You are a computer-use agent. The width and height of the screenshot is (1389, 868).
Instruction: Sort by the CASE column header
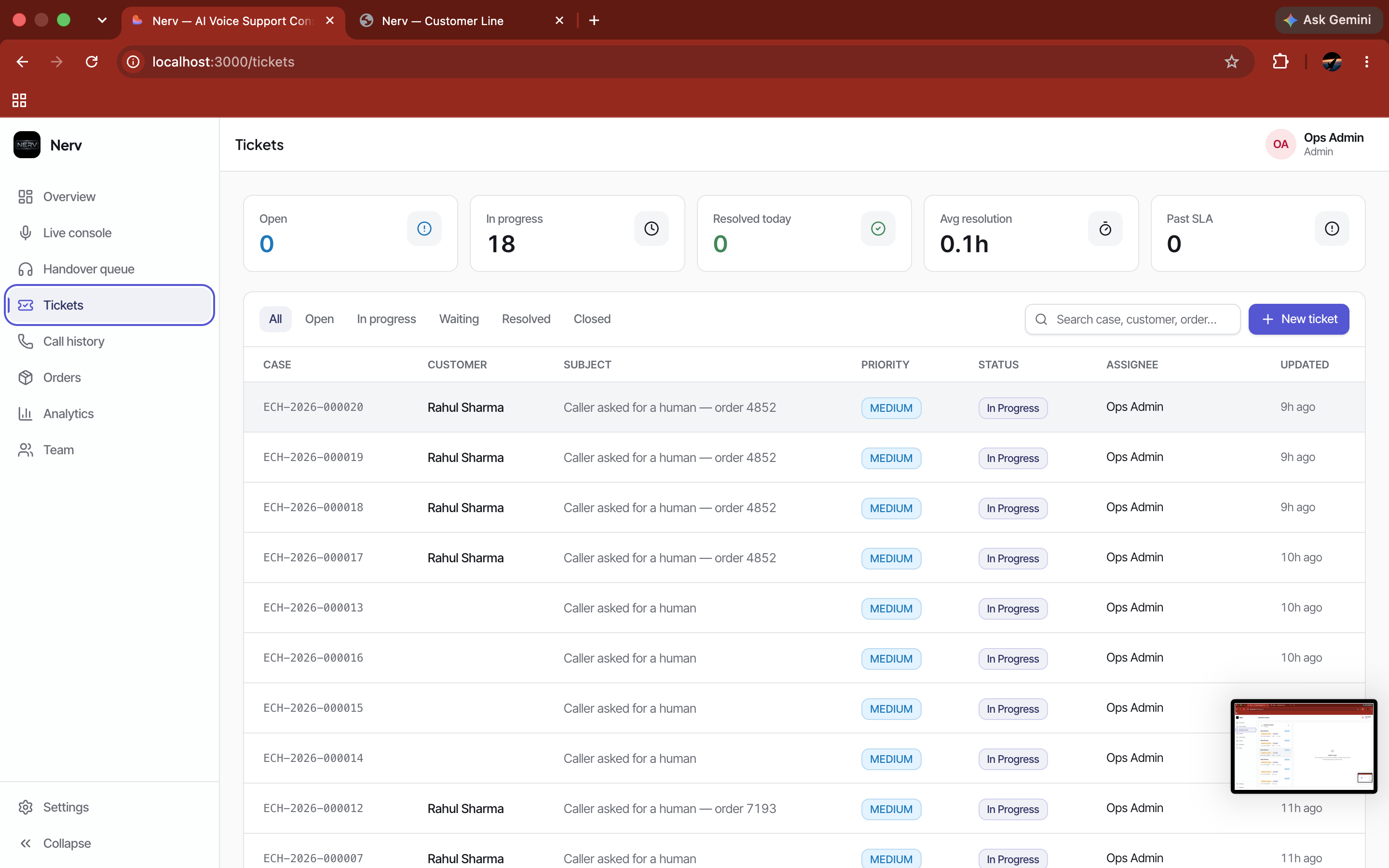(x=277, y=365)
